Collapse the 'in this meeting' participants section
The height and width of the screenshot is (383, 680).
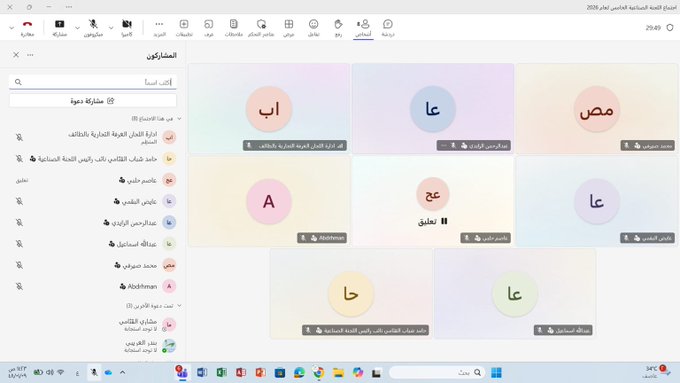point(179,118)
